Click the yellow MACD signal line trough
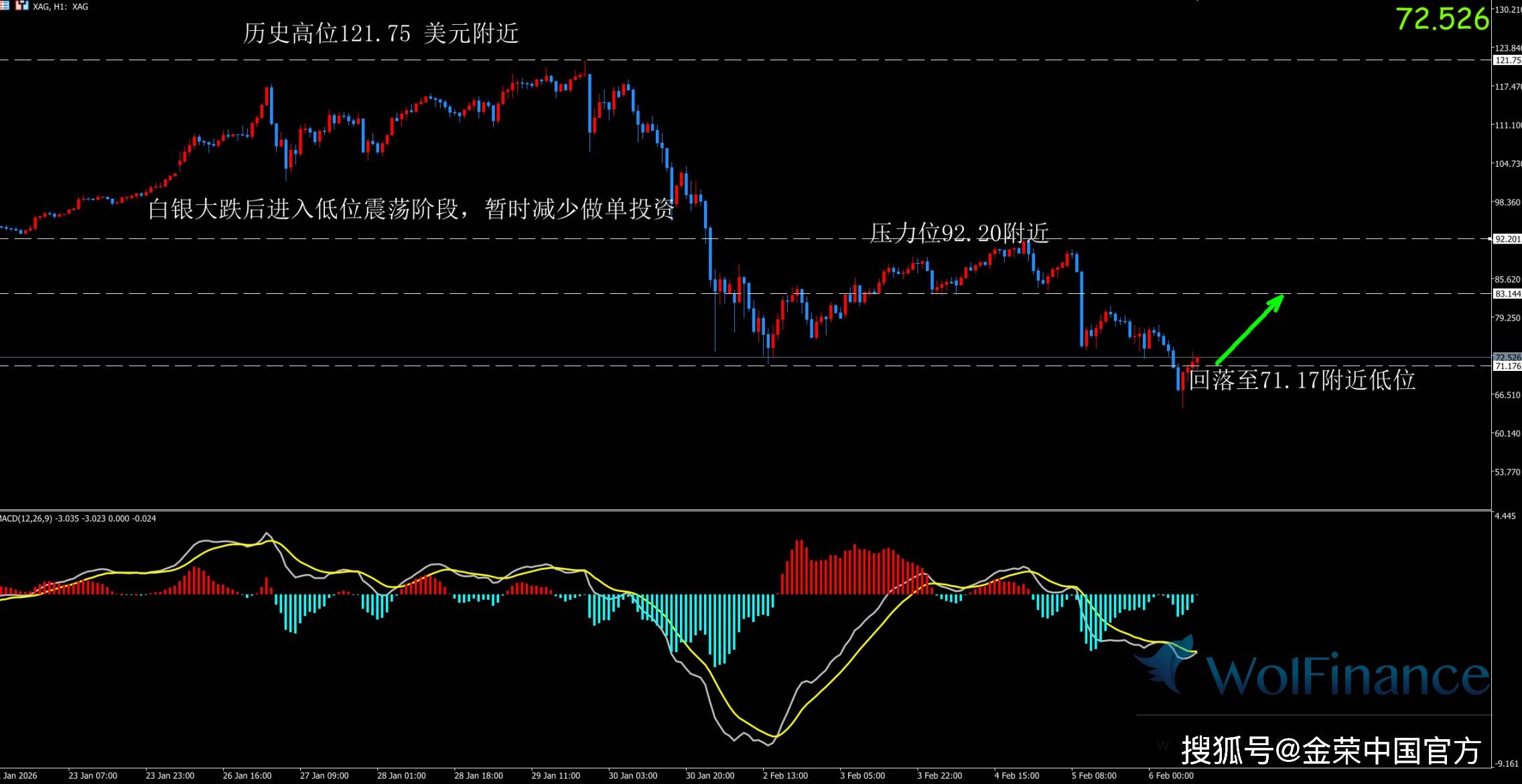 click(772, 737)
